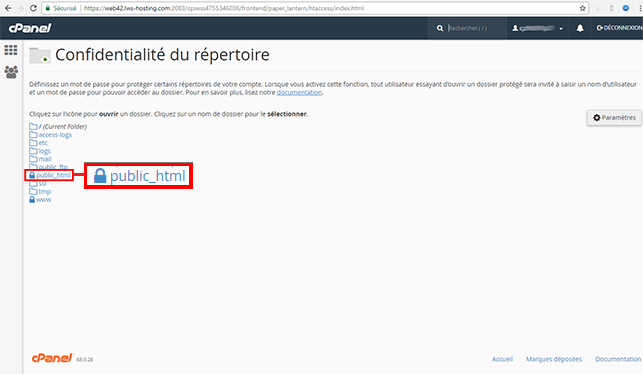Image resolution: width=643 pixels, height=374 pixels.
Task: Select the ssl folder name
Action: (x=42, y=183)
